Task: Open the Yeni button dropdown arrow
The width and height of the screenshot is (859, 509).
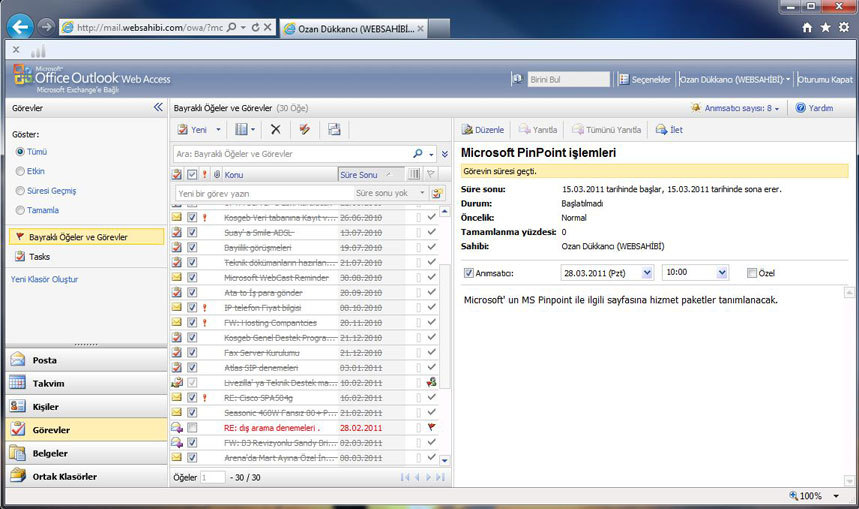Action: point(218,130)
